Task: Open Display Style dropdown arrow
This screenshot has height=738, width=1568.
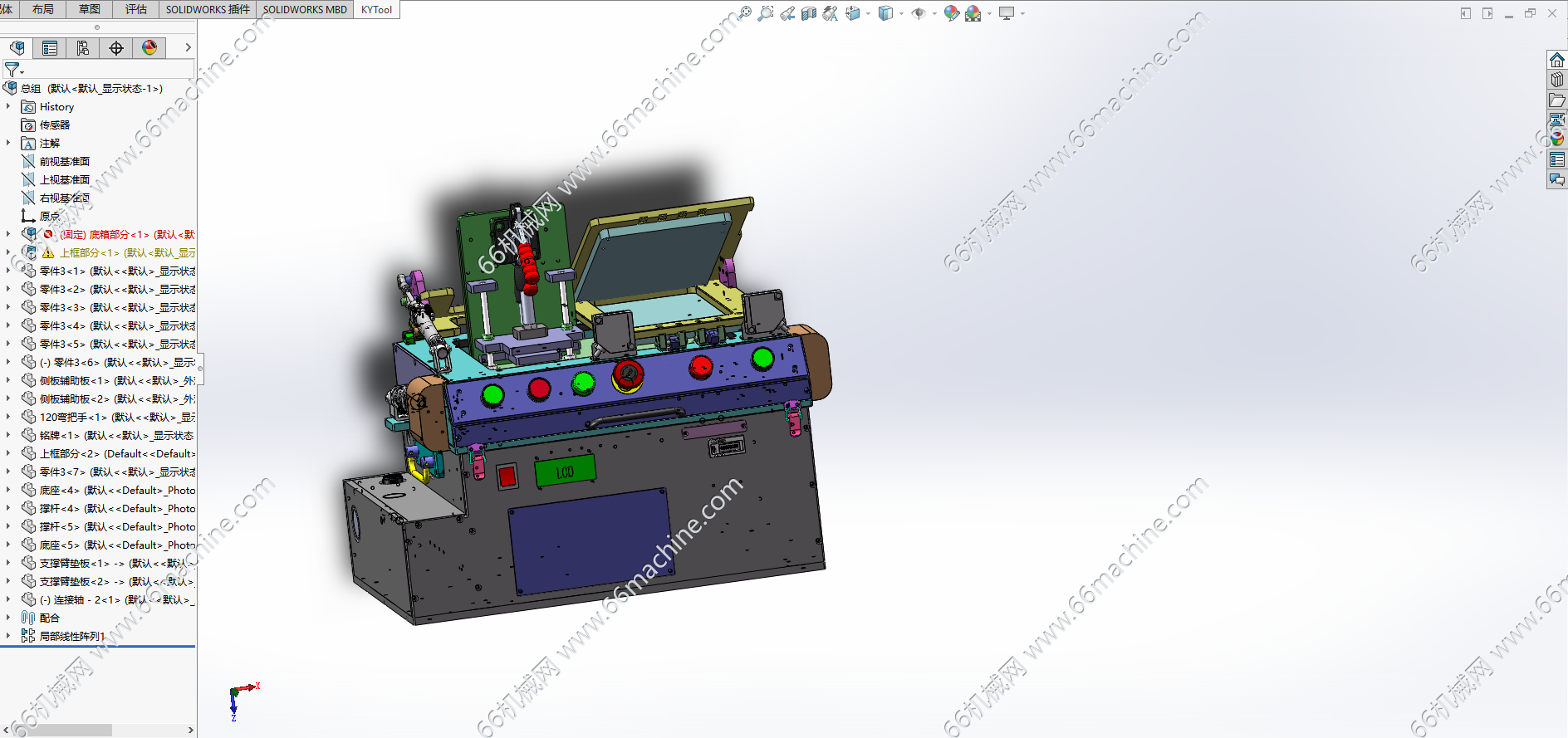Action: click(x=901, y=13)
